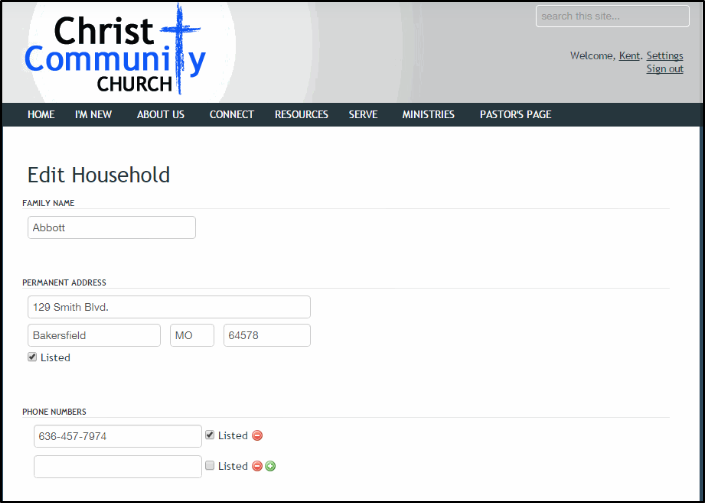This screenshot has width=705, height=503.
Task: Open the I'M NEW menu
Action: coord(93,115)
